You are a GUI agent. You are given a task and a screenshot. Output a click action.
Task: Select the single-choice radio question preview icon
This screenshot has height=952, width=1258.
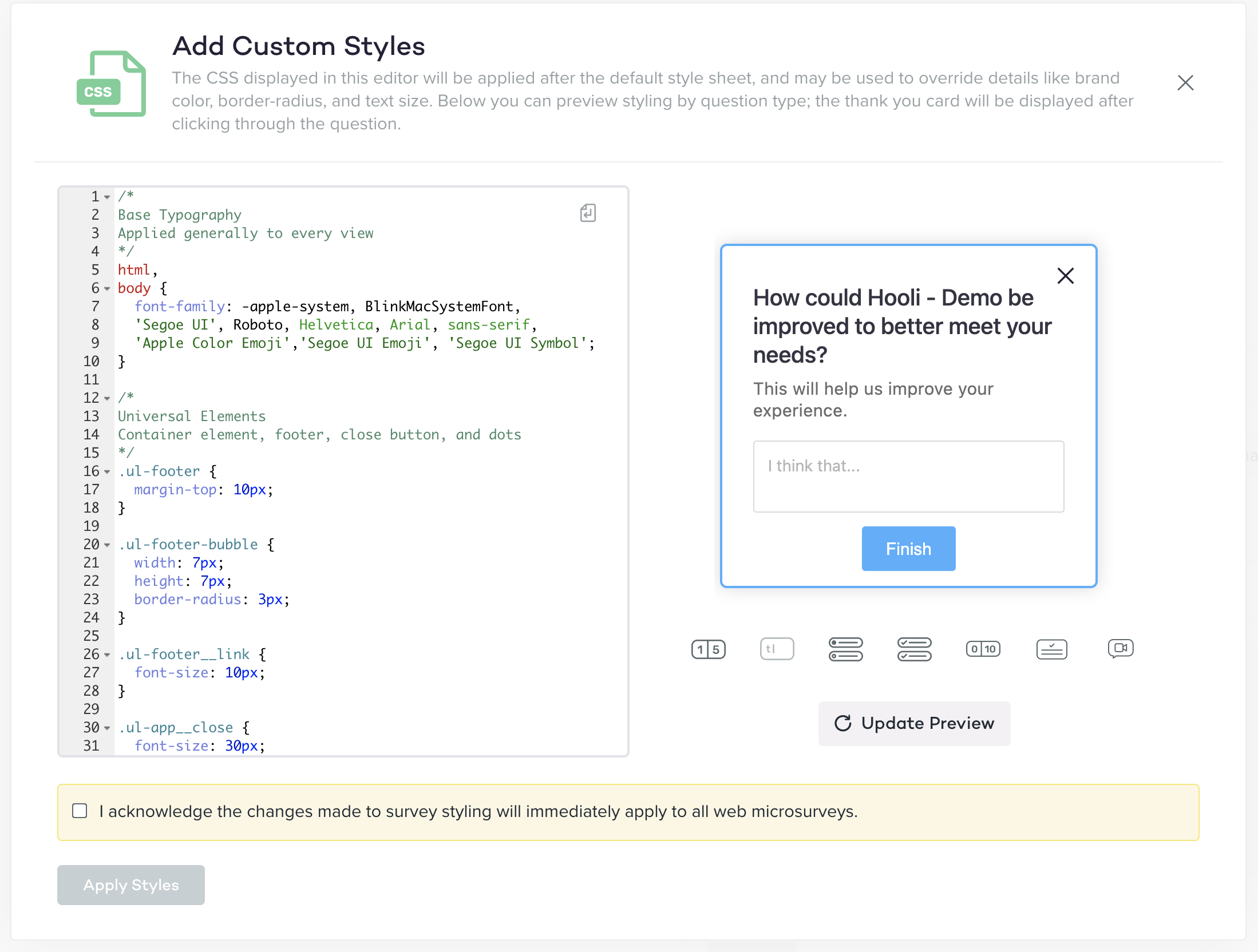tap(845, 649)
